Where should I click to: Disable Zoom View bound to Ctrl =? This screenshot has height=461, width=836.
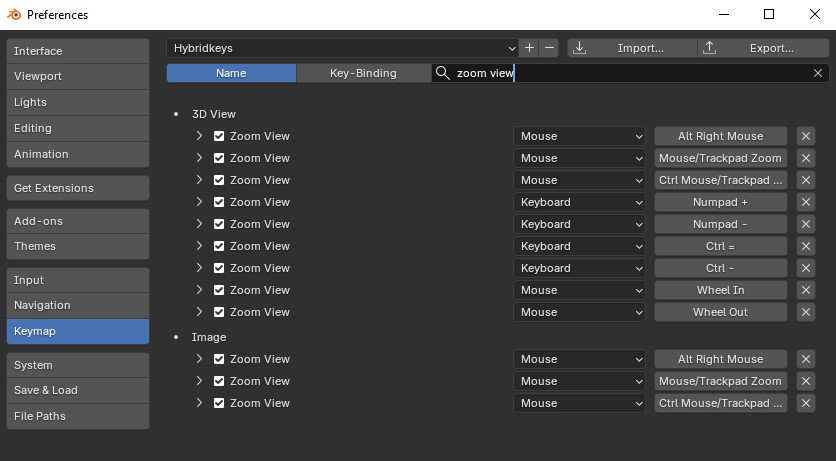pos(219,246)
